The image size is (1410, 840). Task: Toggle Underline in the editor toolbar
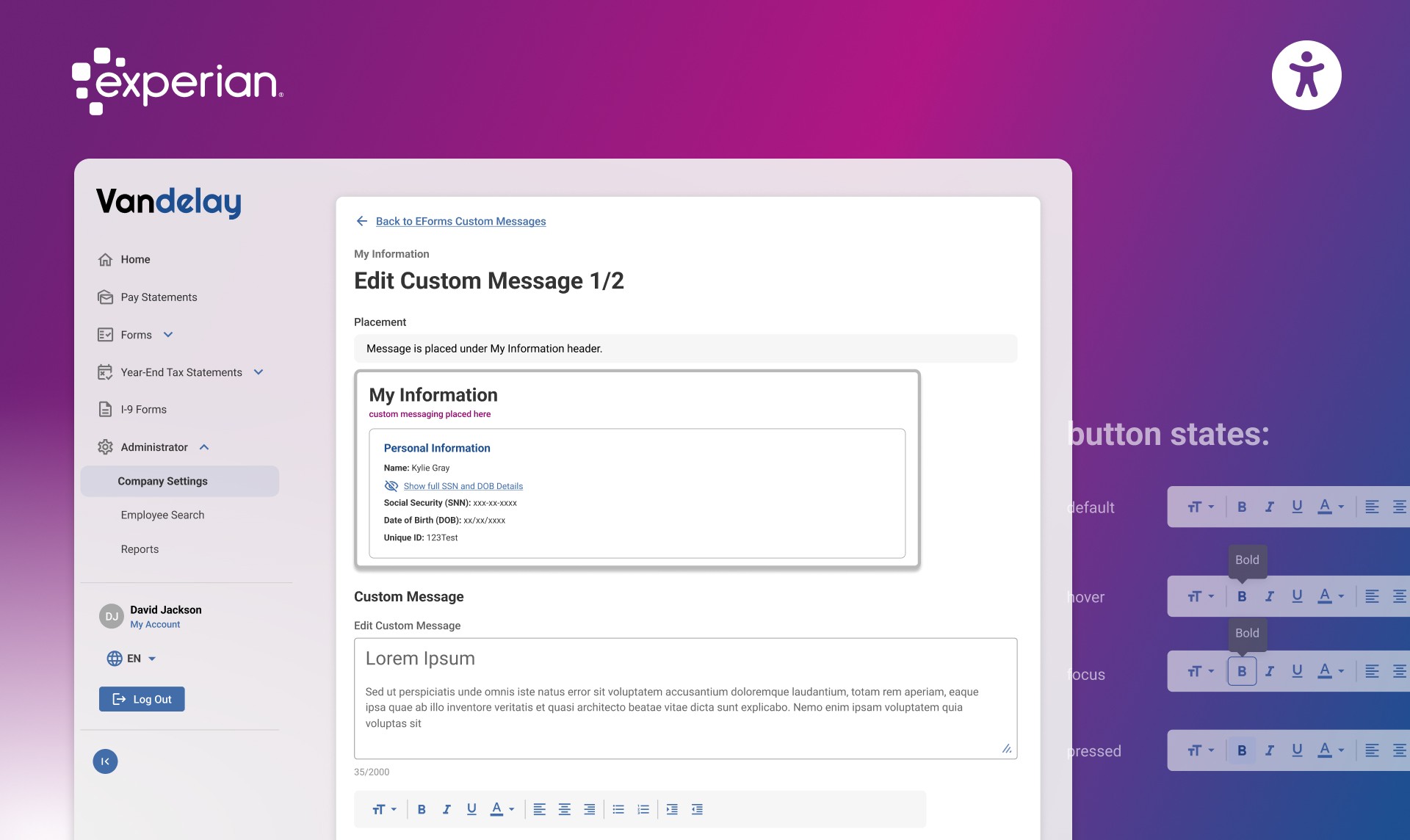pos(471,809)
